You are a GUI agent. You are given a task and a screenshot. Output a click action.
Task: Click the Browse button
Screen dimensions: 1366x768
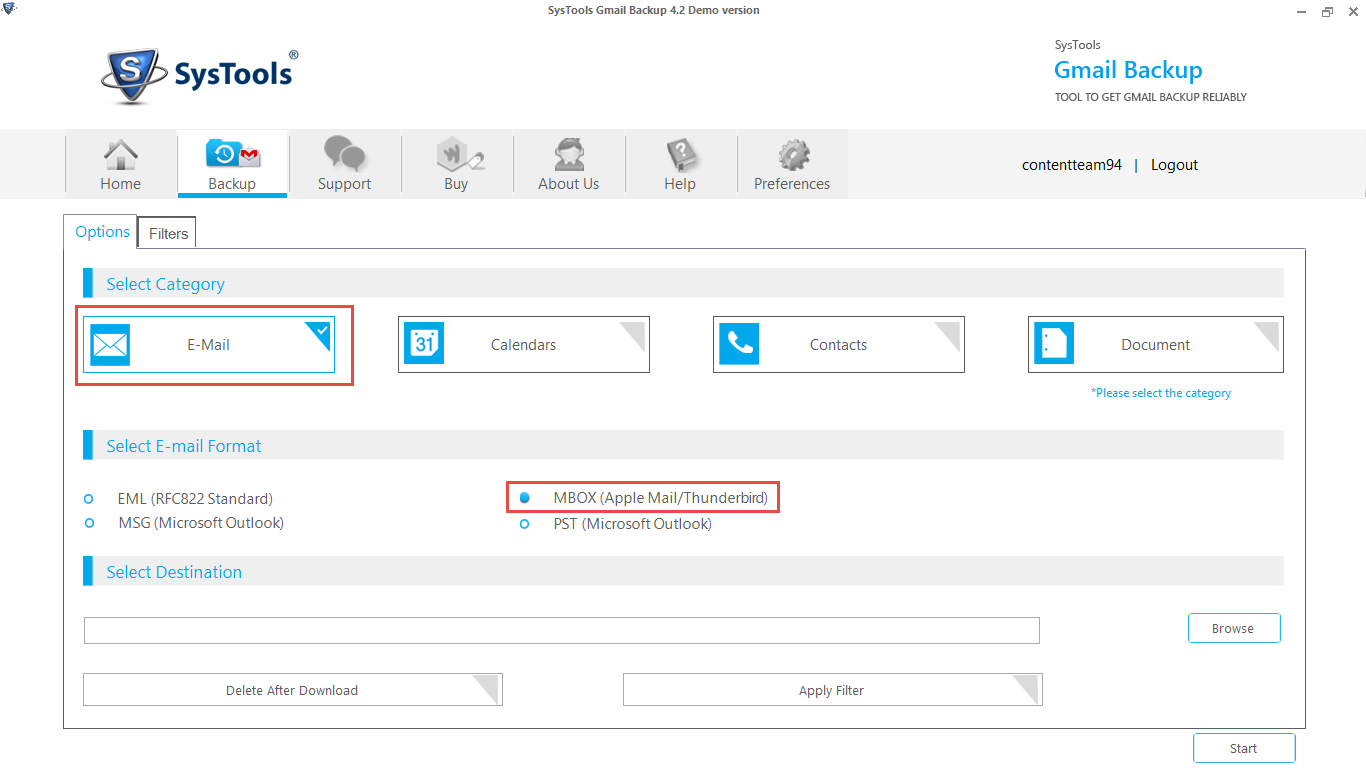coord(1234,628)
